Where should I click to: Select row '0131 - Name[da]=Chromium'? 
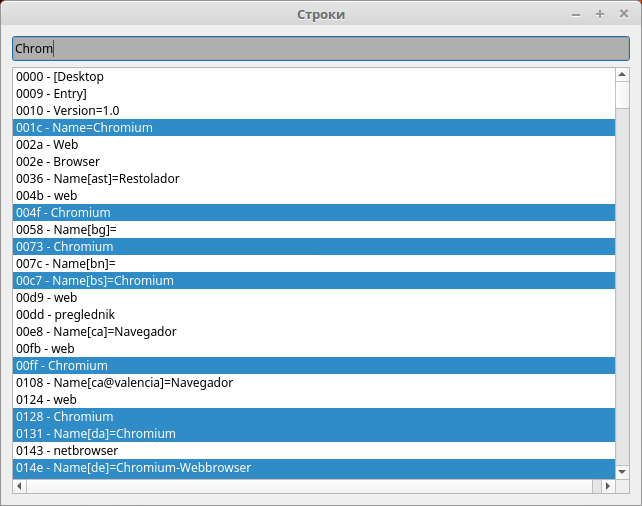click(314, 434)
